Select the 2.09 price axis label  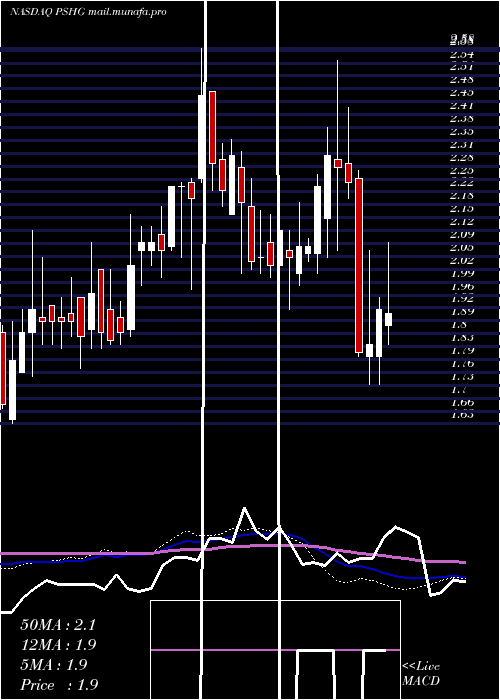point(462,234)
